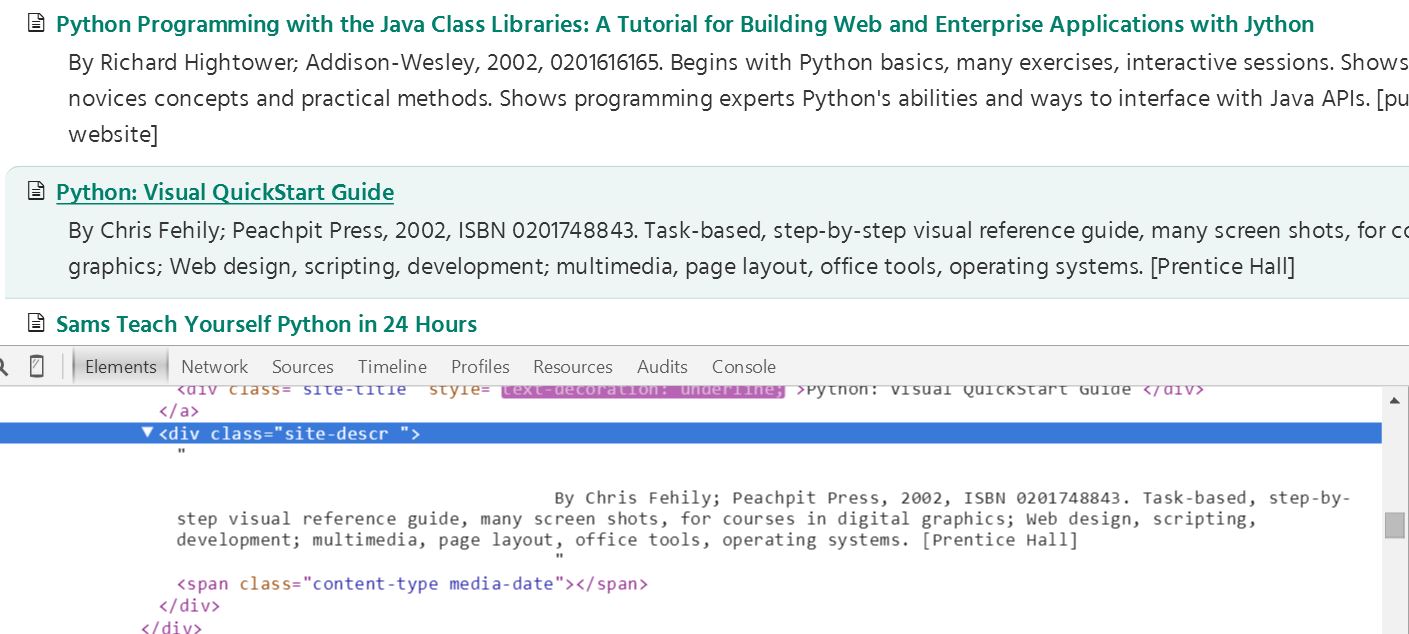1409x634 pixels.
Task: Collapse the div class site-descr node
Action: click(x=148, y=433)
